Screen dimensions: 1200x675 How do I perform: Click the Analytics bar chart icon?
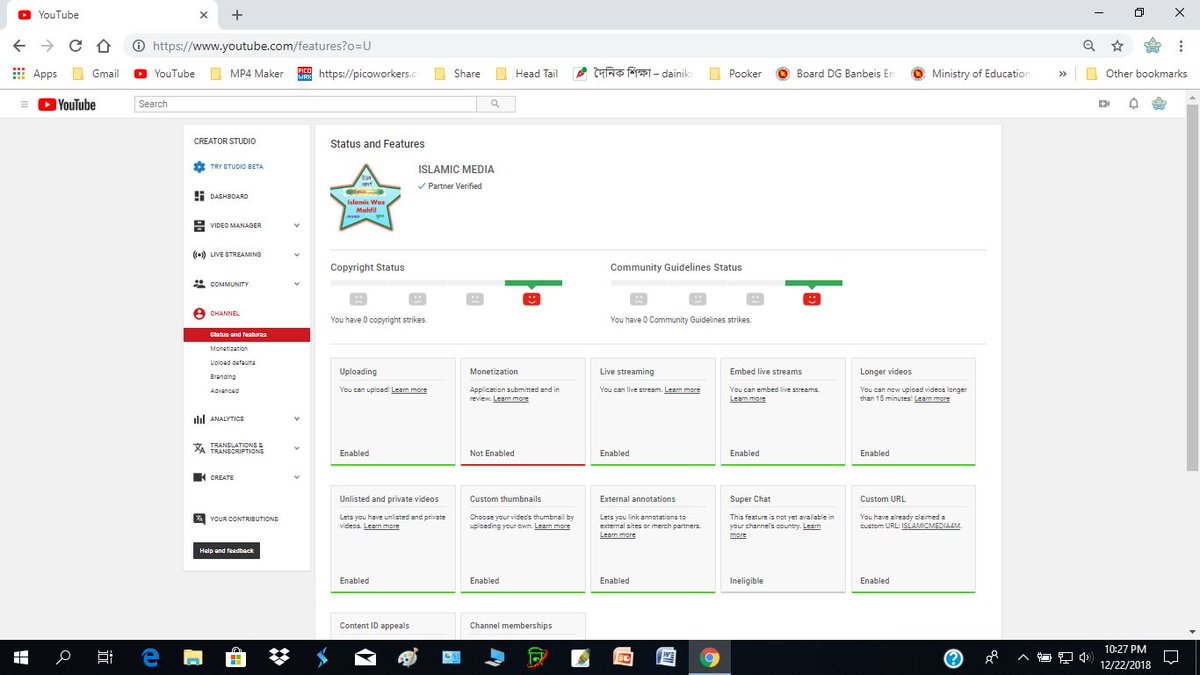199,419
